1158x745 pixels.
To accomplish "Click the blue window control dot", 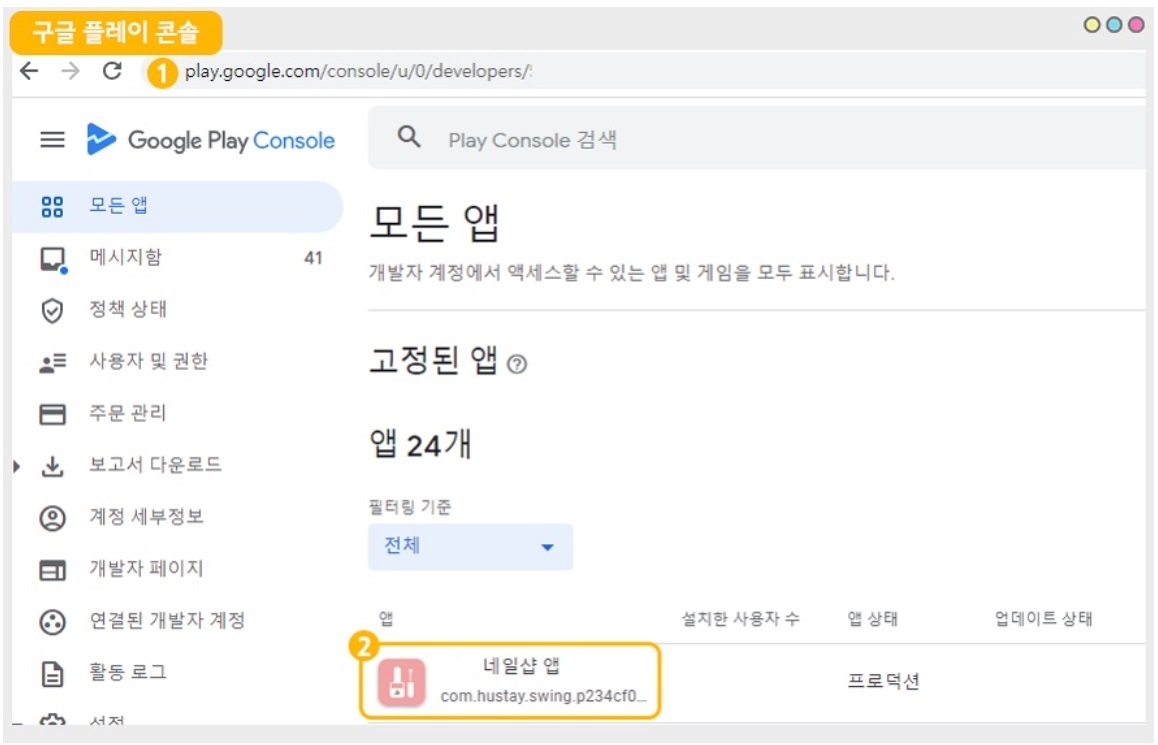I will click(x=1114, y=24).
